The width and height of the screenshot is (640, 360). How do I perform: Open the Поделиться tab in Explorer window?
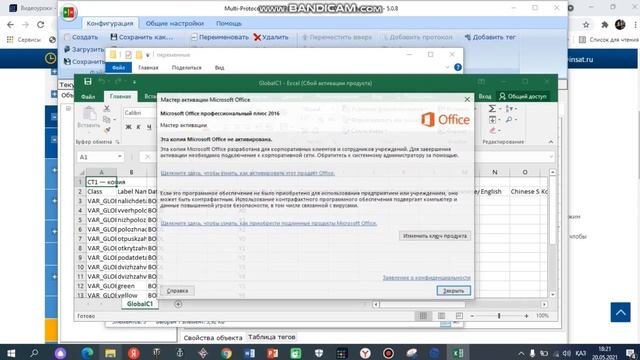point(187,68)
